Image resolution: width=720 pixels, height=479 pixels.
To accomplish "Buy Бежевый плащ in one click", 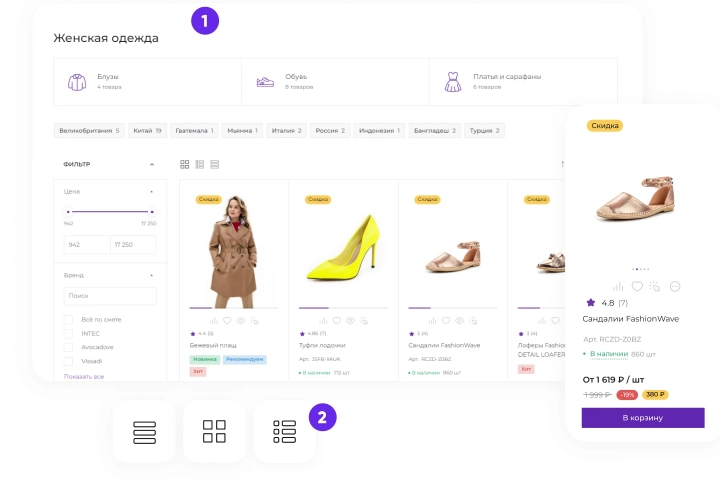I will click(254, 321).
